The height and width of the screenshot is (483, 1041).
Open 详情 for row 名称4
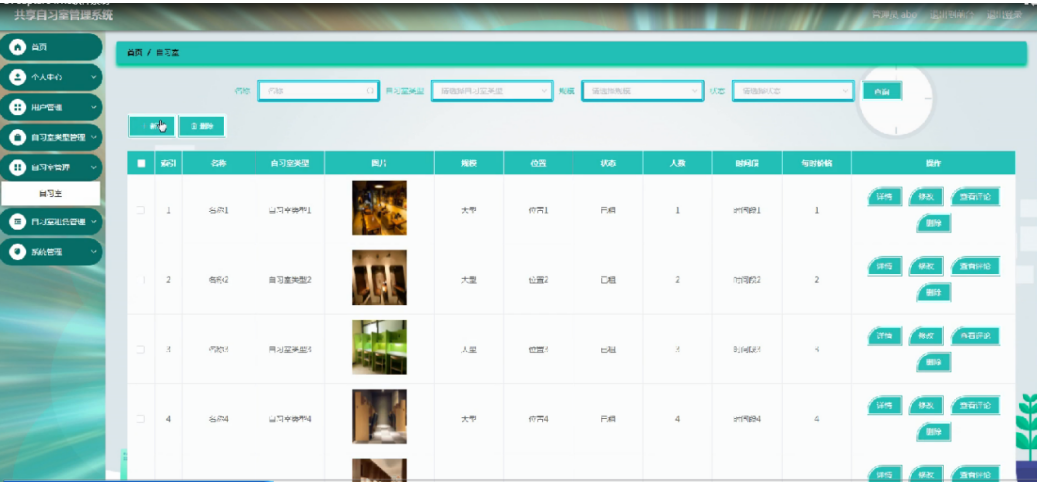click(x=885, y=405)
